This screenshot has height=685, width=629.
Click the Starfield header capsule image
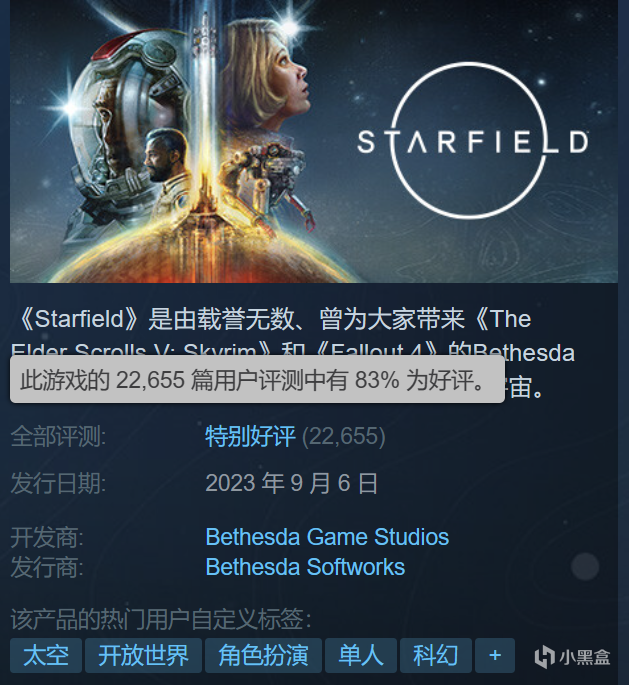point(314,141)
